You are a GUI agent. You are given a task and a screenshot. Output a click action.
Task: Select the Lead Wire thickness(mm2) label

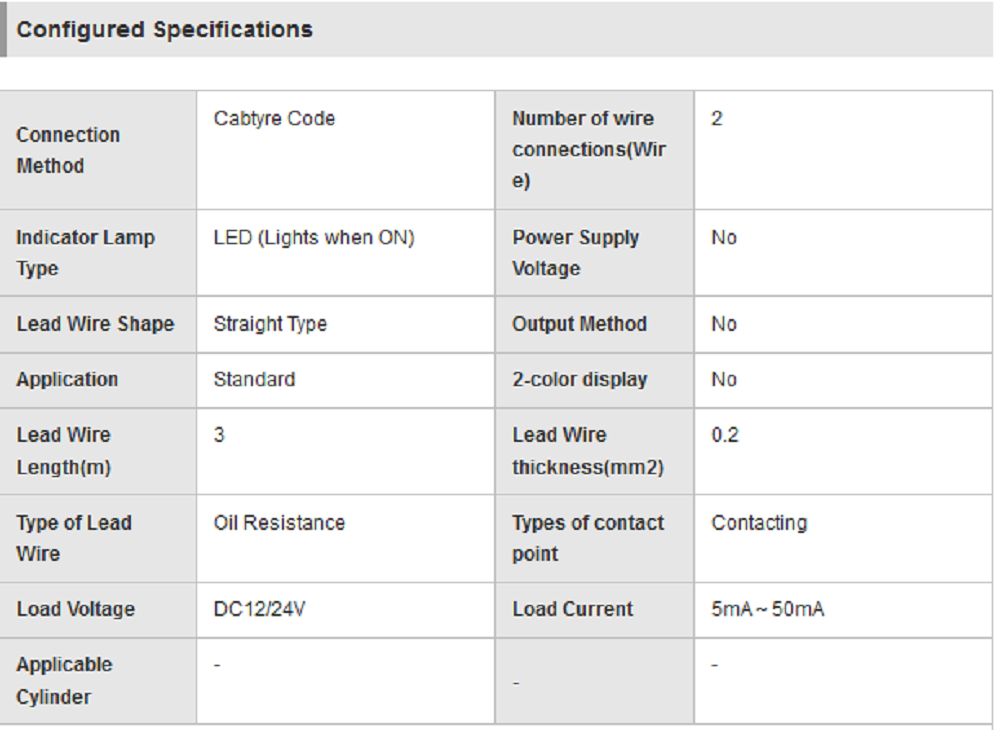coord(587,451)
